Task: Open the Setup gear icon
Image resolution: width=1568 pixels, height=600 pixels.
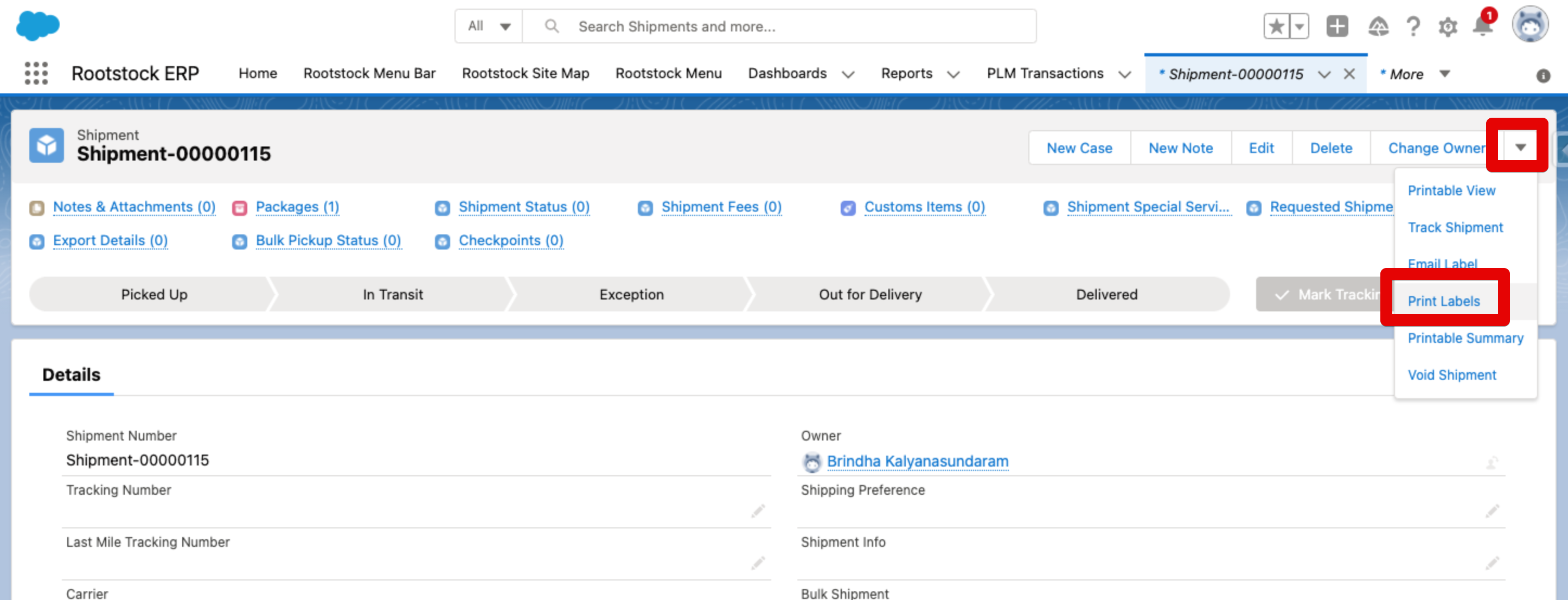Action: point(1448,27)
